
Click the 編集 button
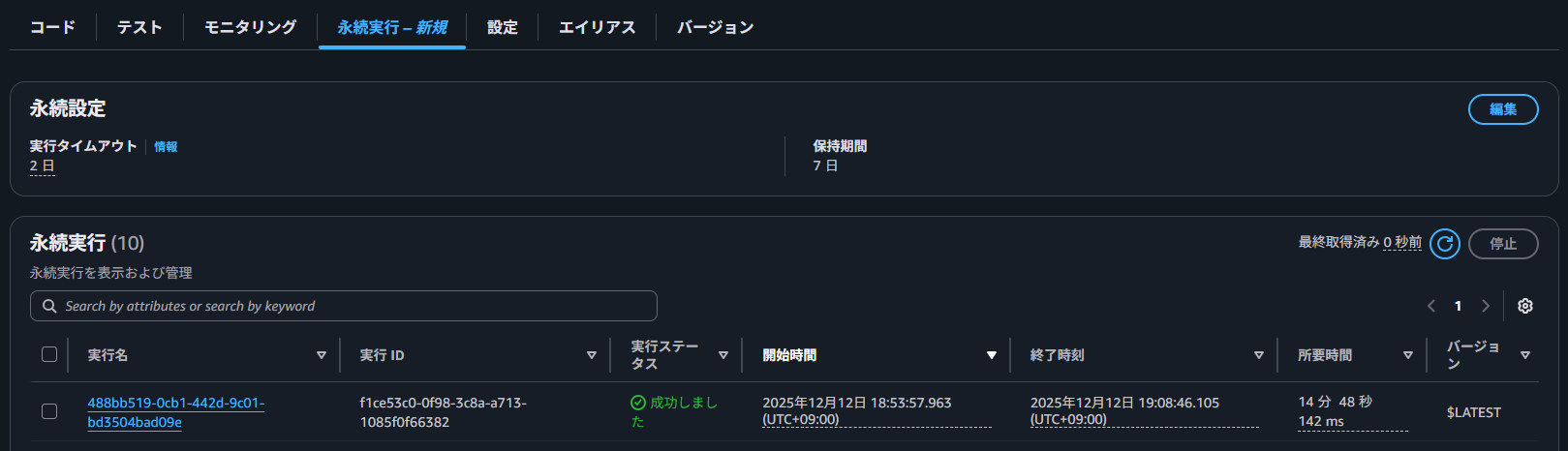coord(1502,109)
